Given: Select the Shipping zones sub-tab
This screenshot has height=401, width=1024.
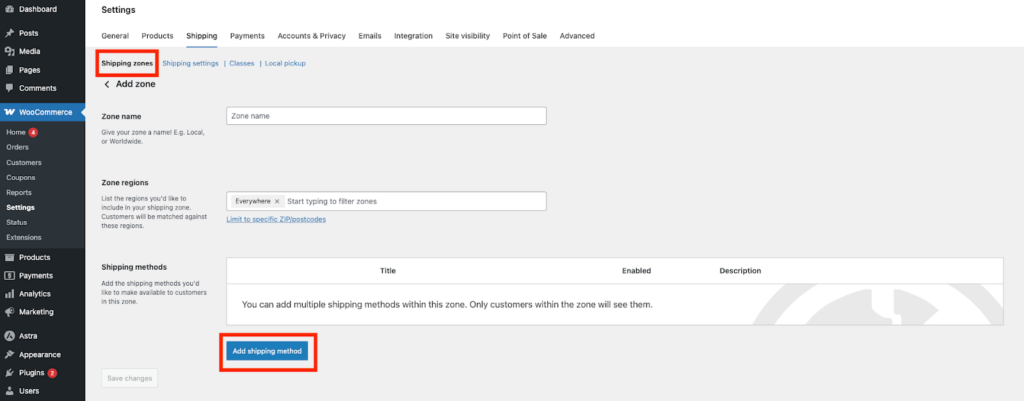Looking at the screenshot, I should click(x=127, y=63).
